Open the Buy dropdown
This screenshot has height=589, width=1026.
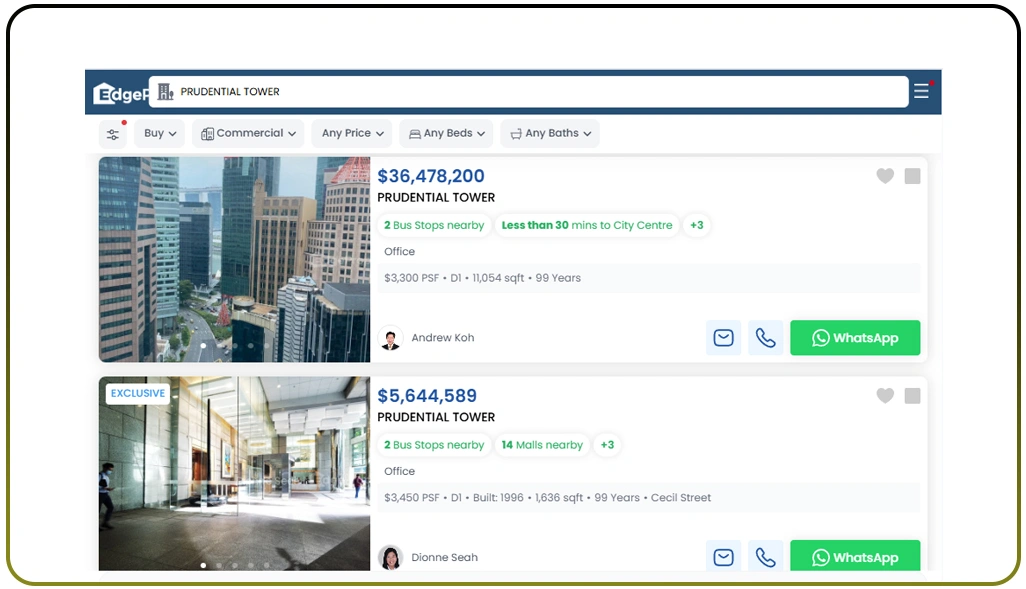[159, 133]
